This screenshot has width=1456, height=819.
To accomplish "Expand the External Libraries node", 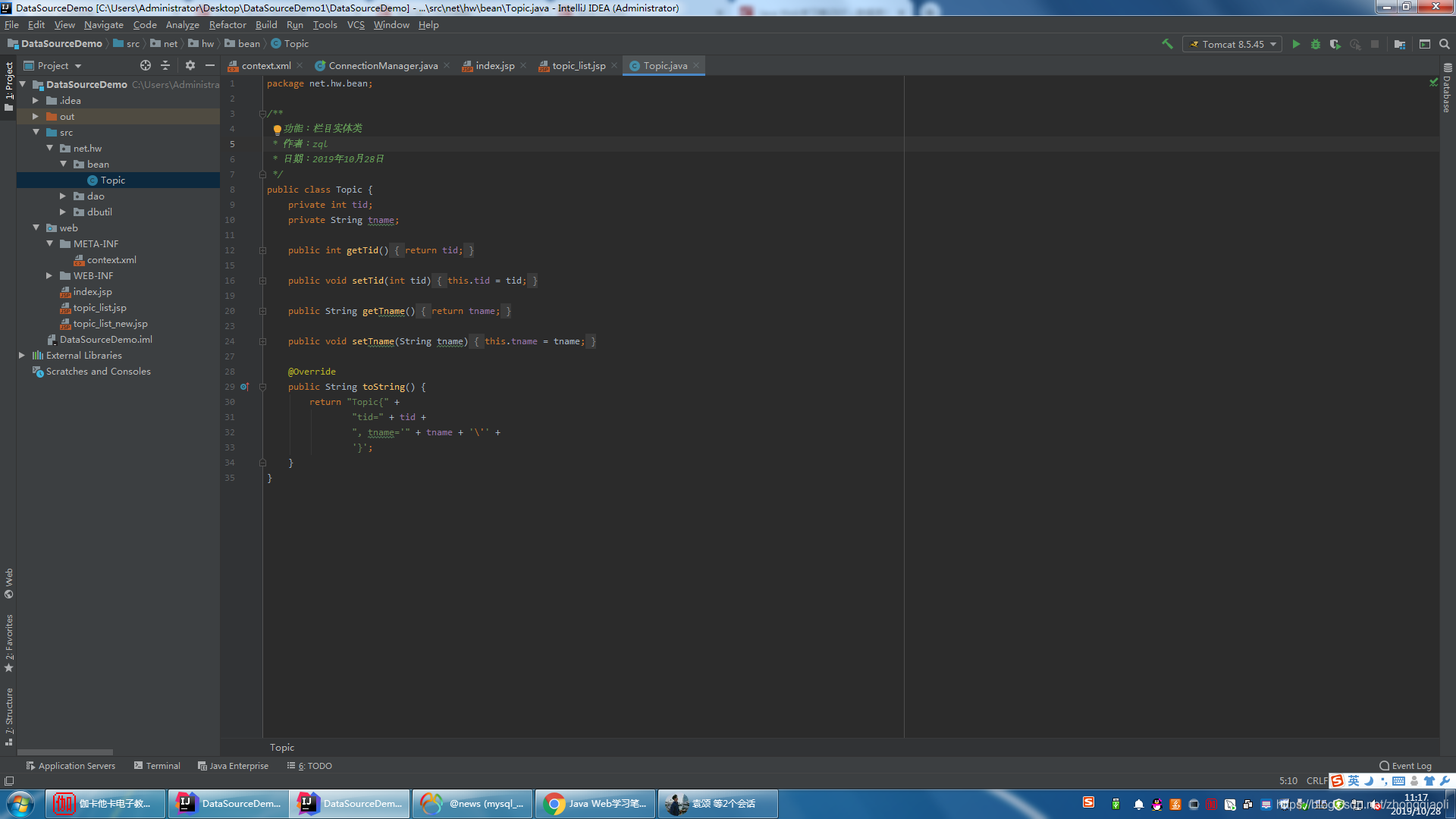I will coord(22,355).
